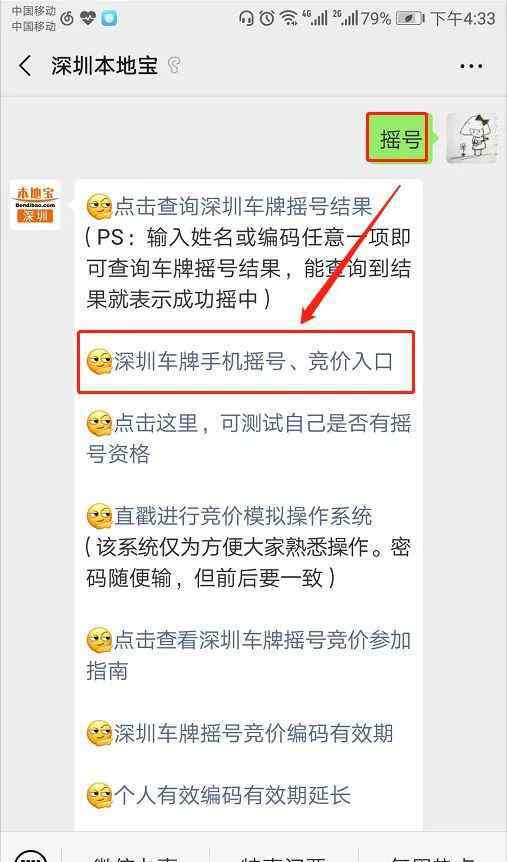
Task: Tap the emoji before 直戳进行竞价模拟
Action: [x=100, y=516]
